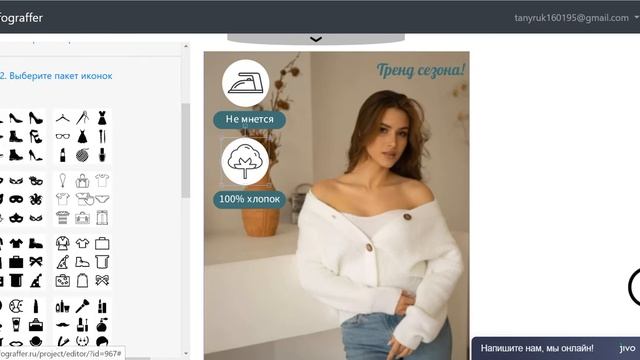Pick the solid black bow icon

pyautogui.click(x=36, y=262)
